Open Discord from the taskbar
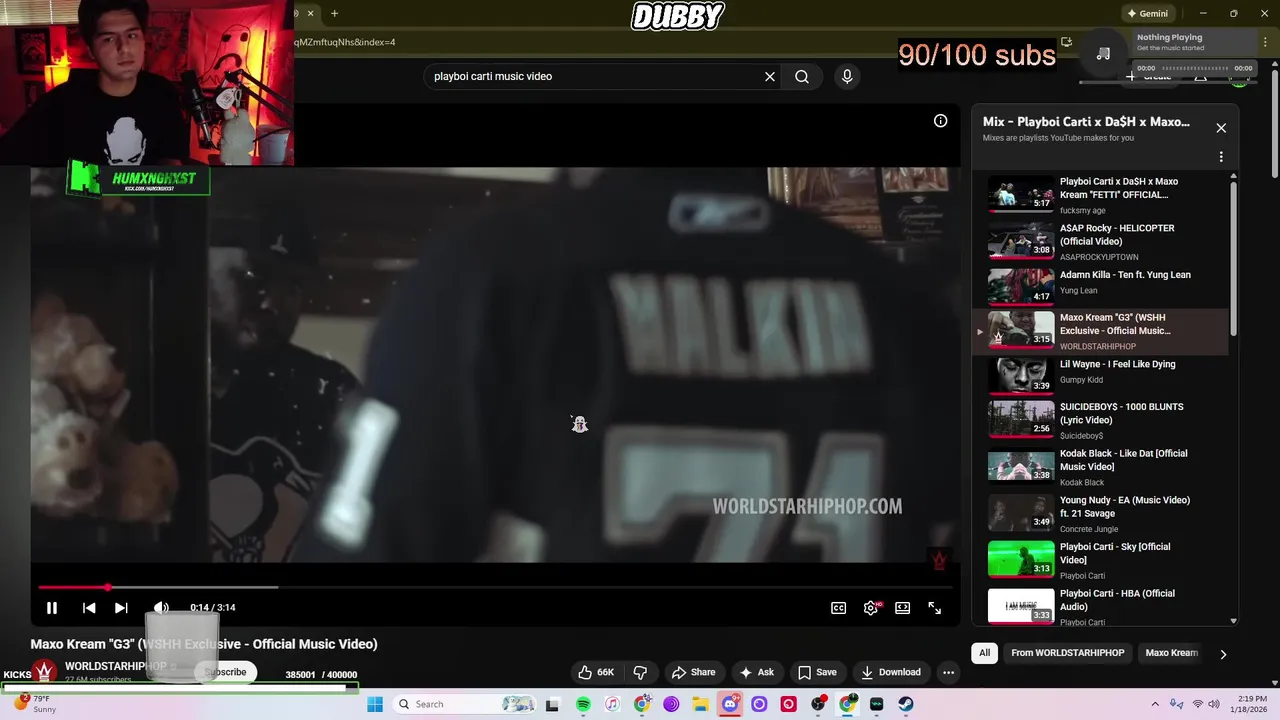1280x720 pixels. point(730,704)
